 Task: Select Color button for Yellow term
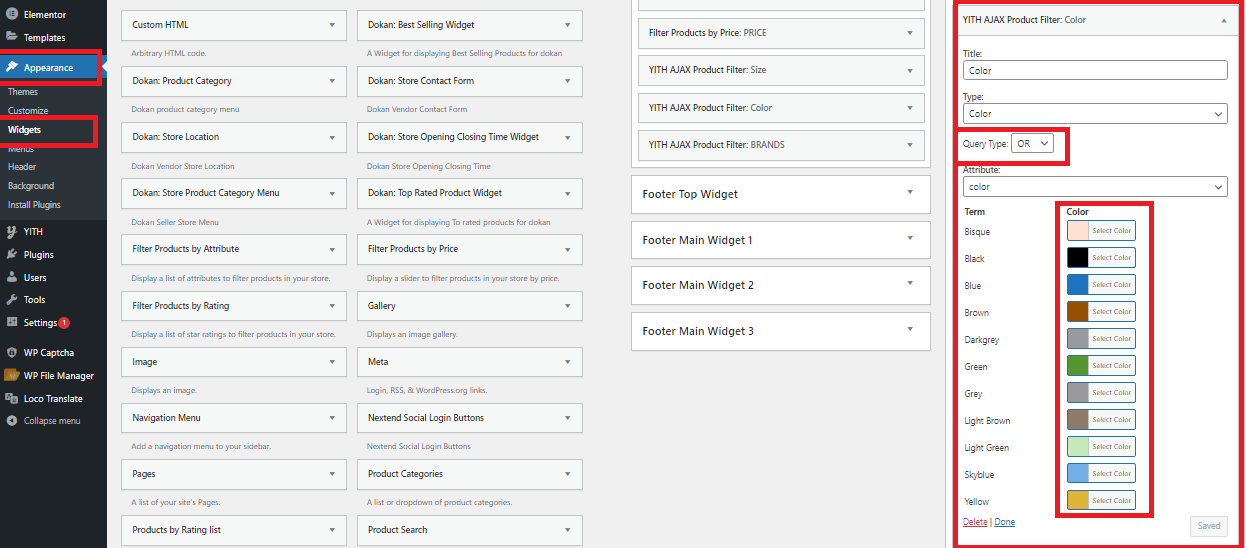coord(1111,501)
